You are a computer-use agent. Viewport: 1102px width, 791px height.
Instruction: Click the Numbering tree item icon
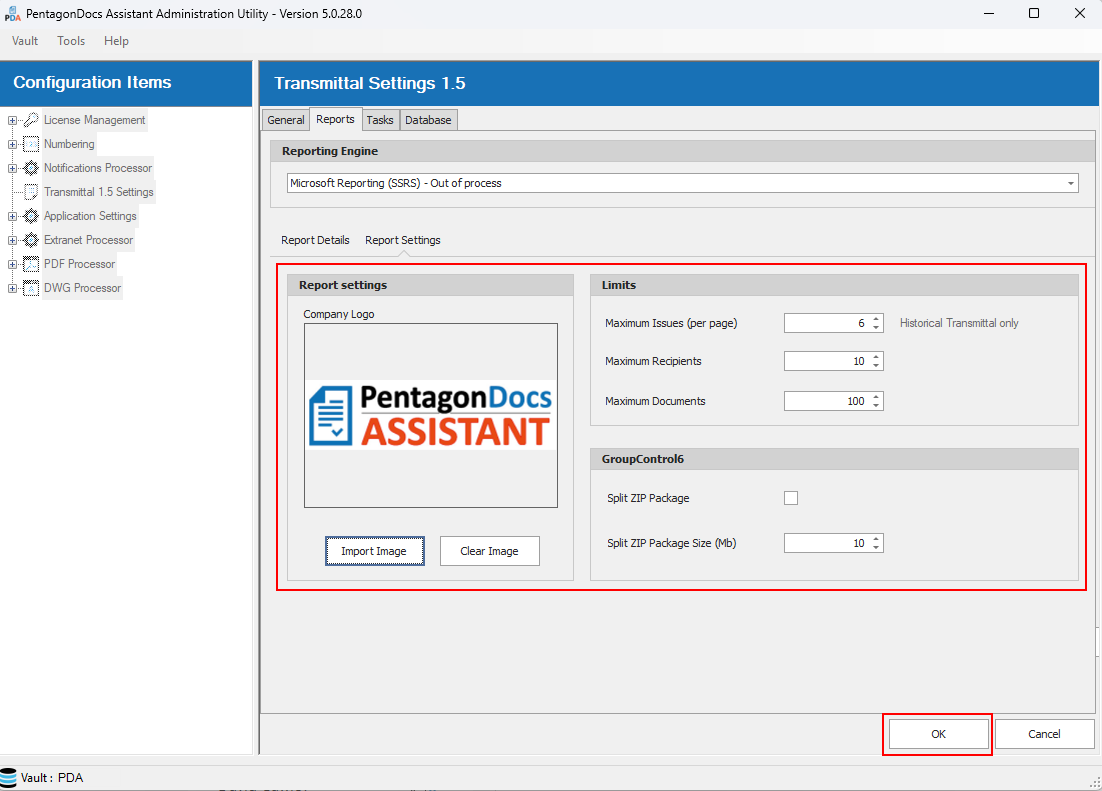coord(31,144)
